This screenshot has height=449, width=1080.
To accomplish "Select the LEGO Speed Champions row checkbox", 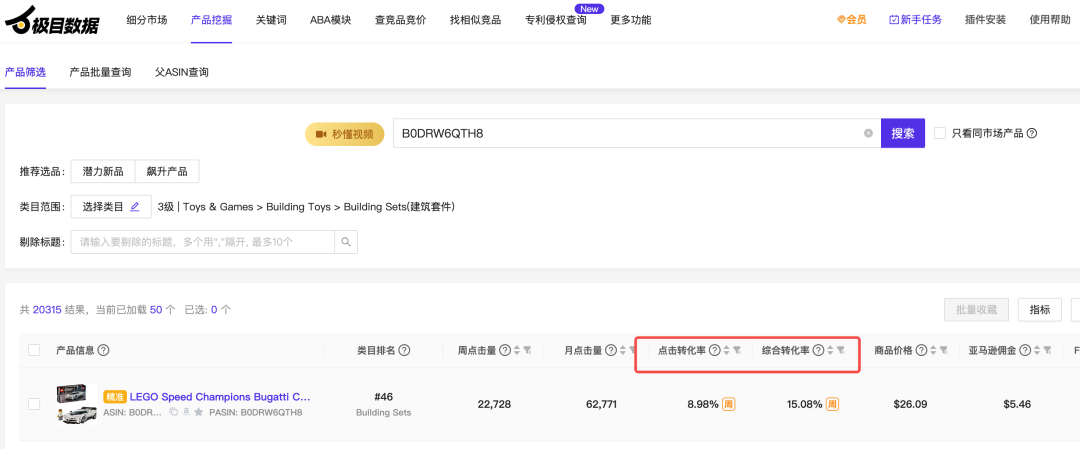I will tap(34, 404).
